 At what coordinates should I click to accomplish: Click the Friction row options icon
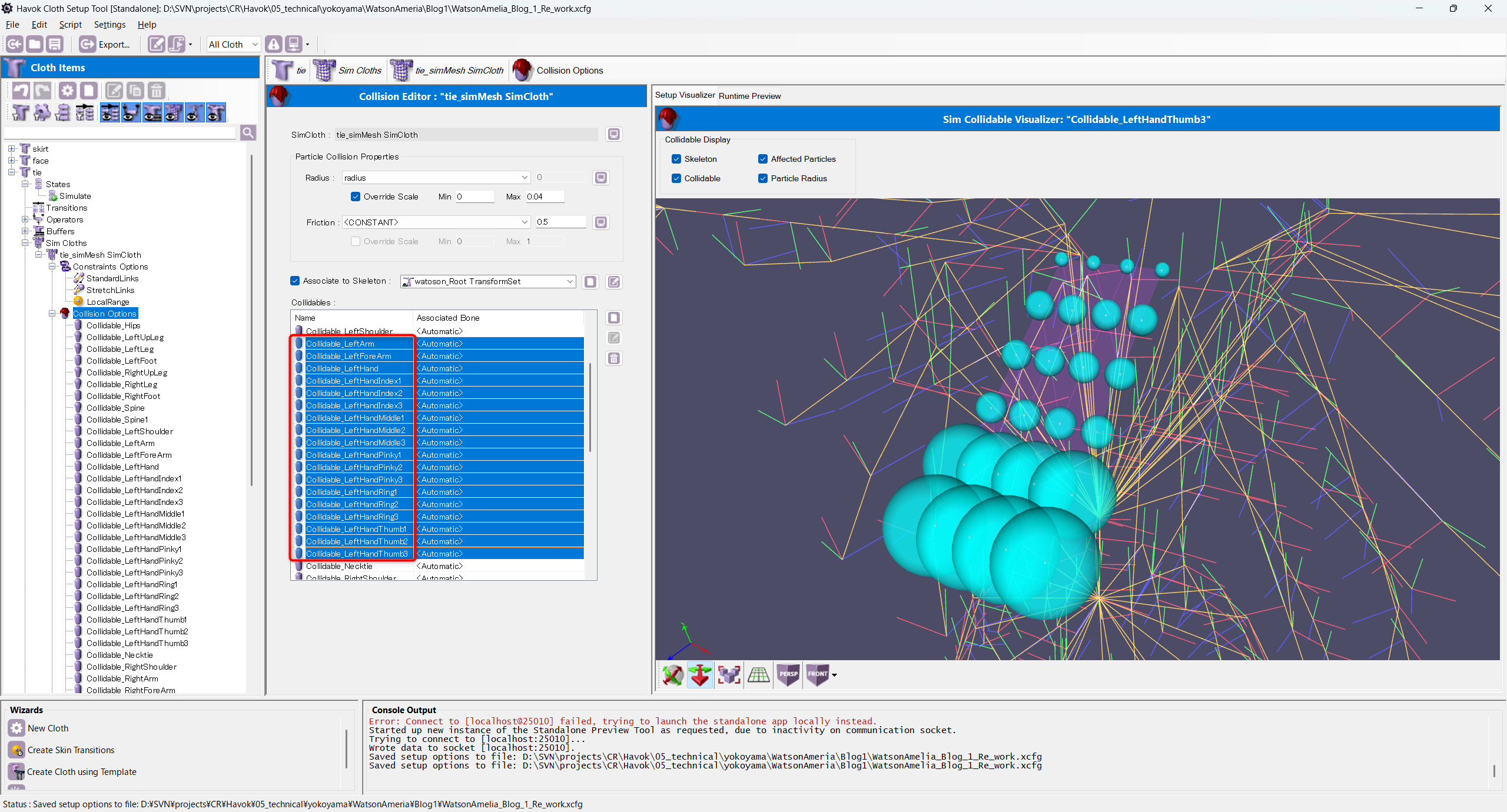[600, 222]
